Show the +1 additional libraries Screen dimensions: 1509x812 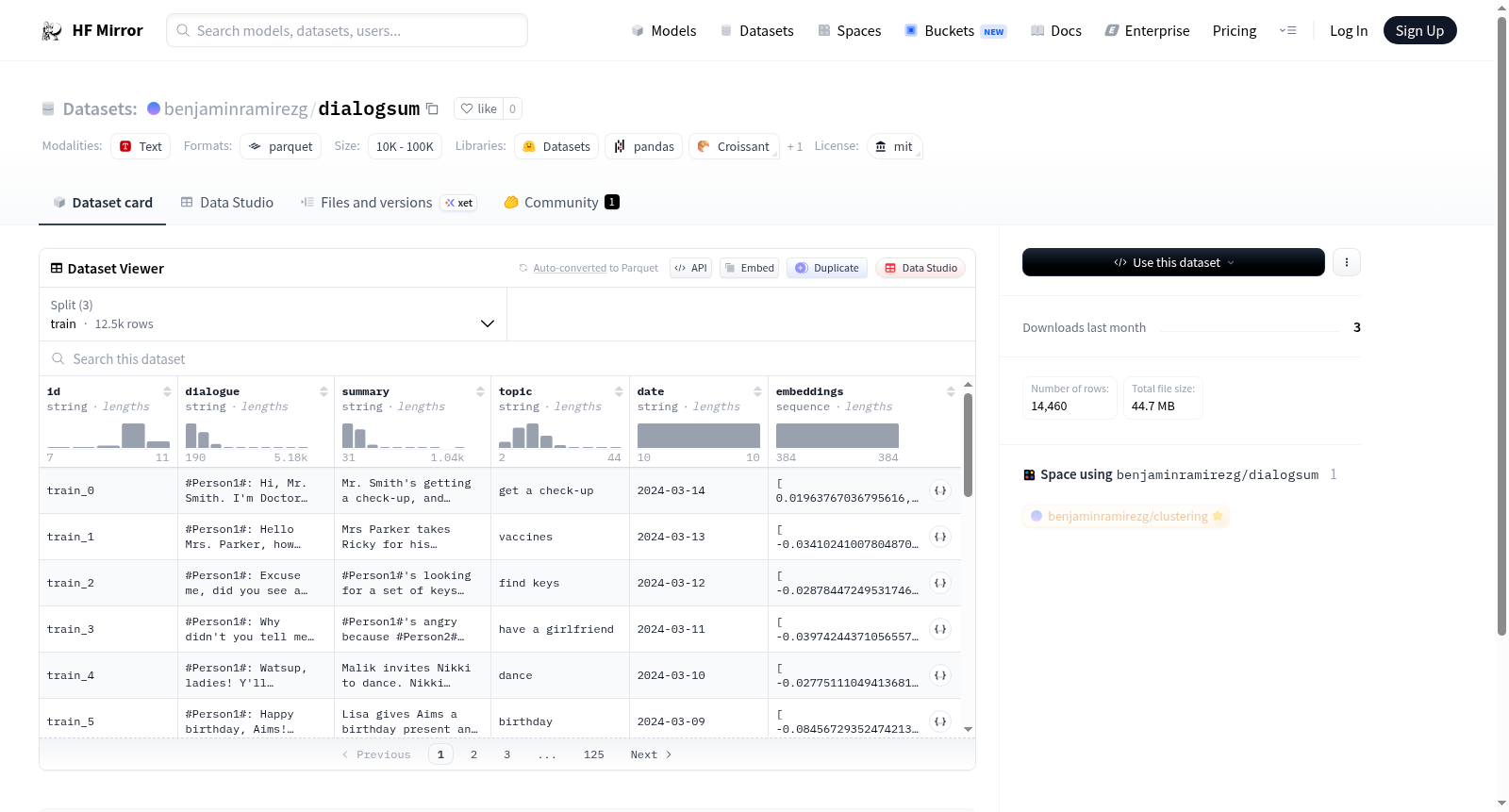click(x=795, y=146)
